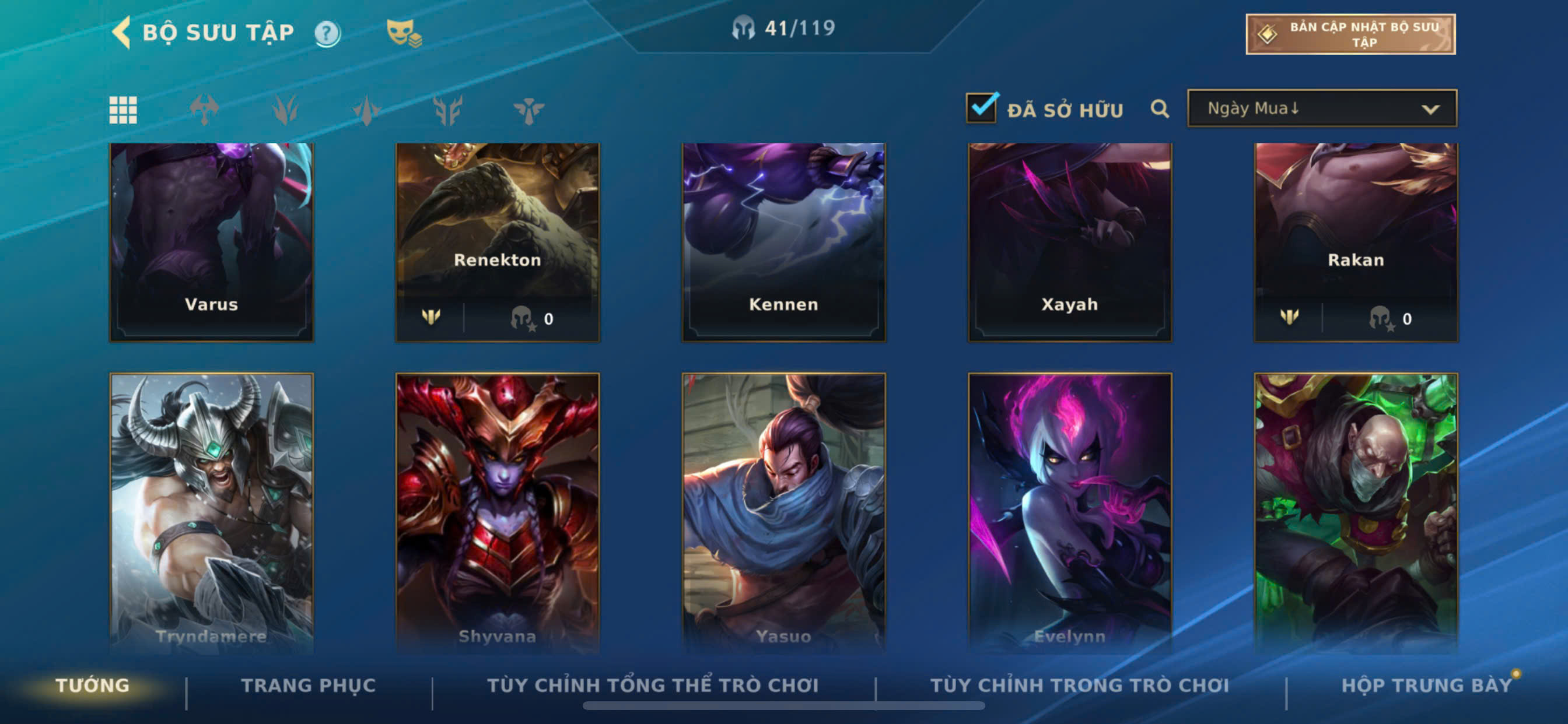Filter champions by the second role icon
Image resolution: width=1568 pixels, height=724 pixels.
(x=285, y=110)
